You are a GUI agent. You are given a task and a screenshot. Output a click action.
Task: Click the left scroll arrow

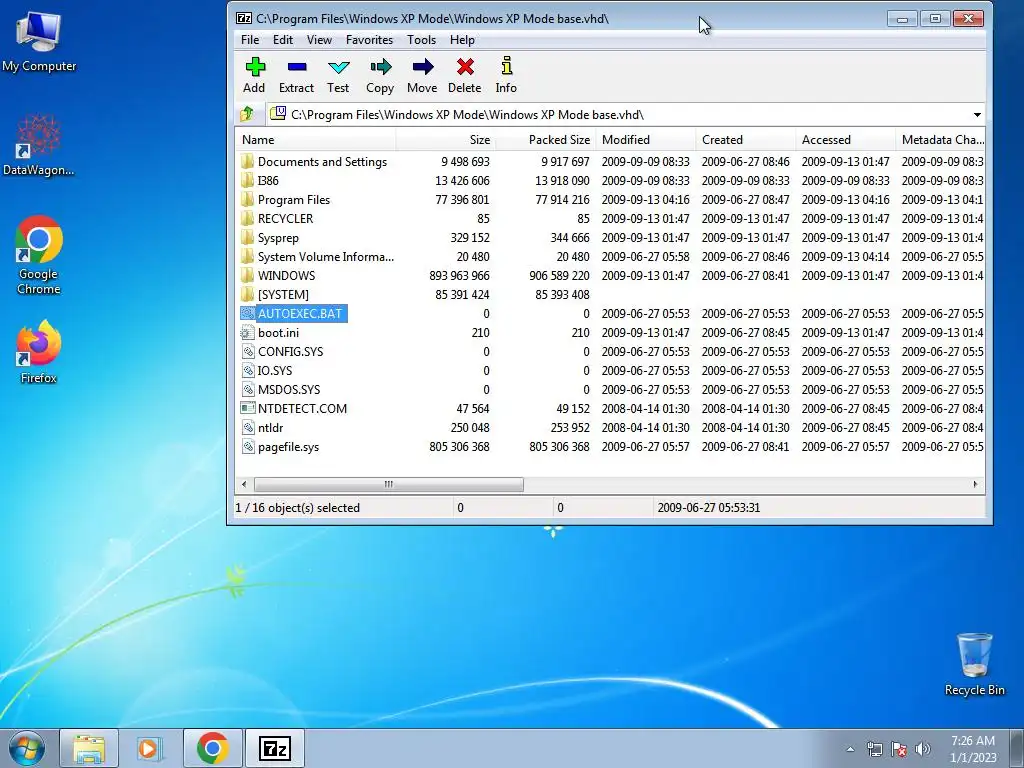pos(244,485)
